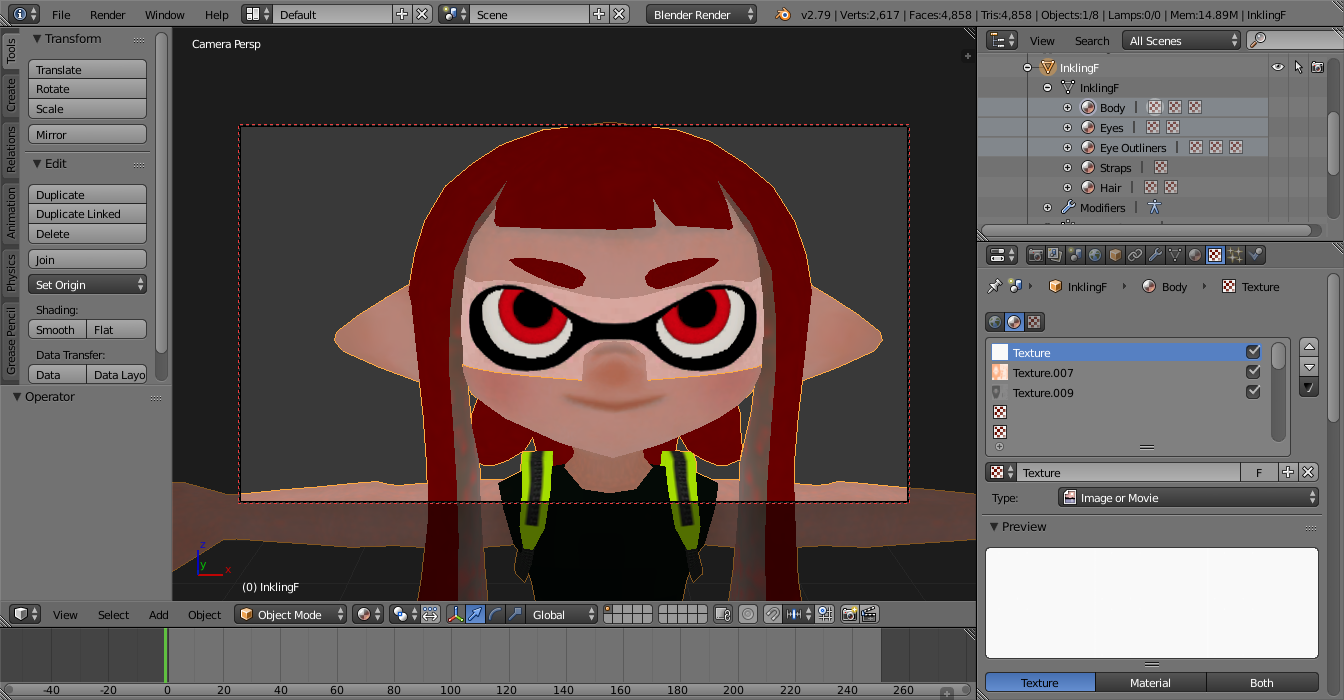Show the Material preview tab button
The width and height of the screenshot is (1344, 700).
click(1151, 683)
